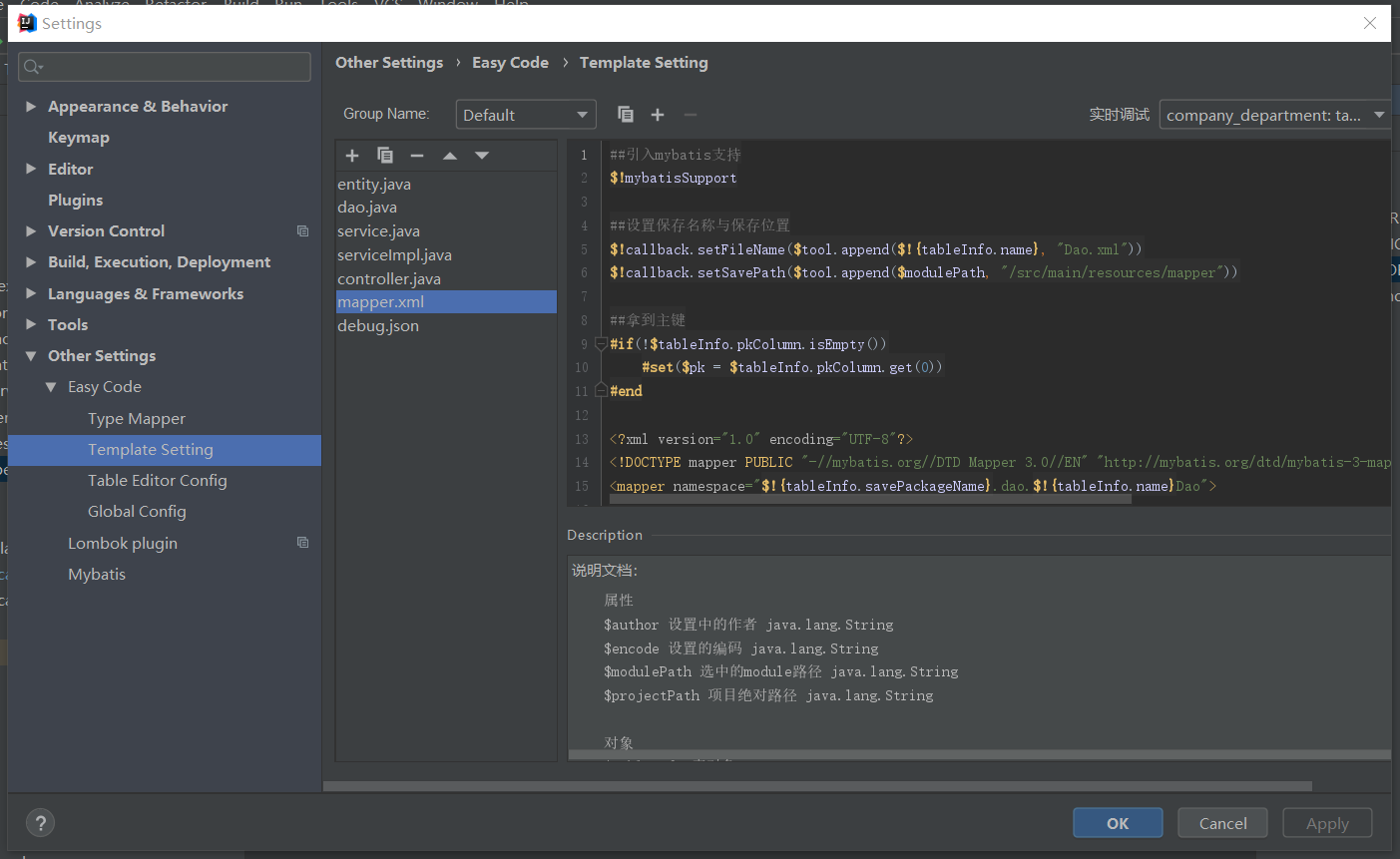Expand the Appearance & Behavior section
The height and width of the screenshot is (859, 1400).
pyautogui.click(x=31, y=106)
